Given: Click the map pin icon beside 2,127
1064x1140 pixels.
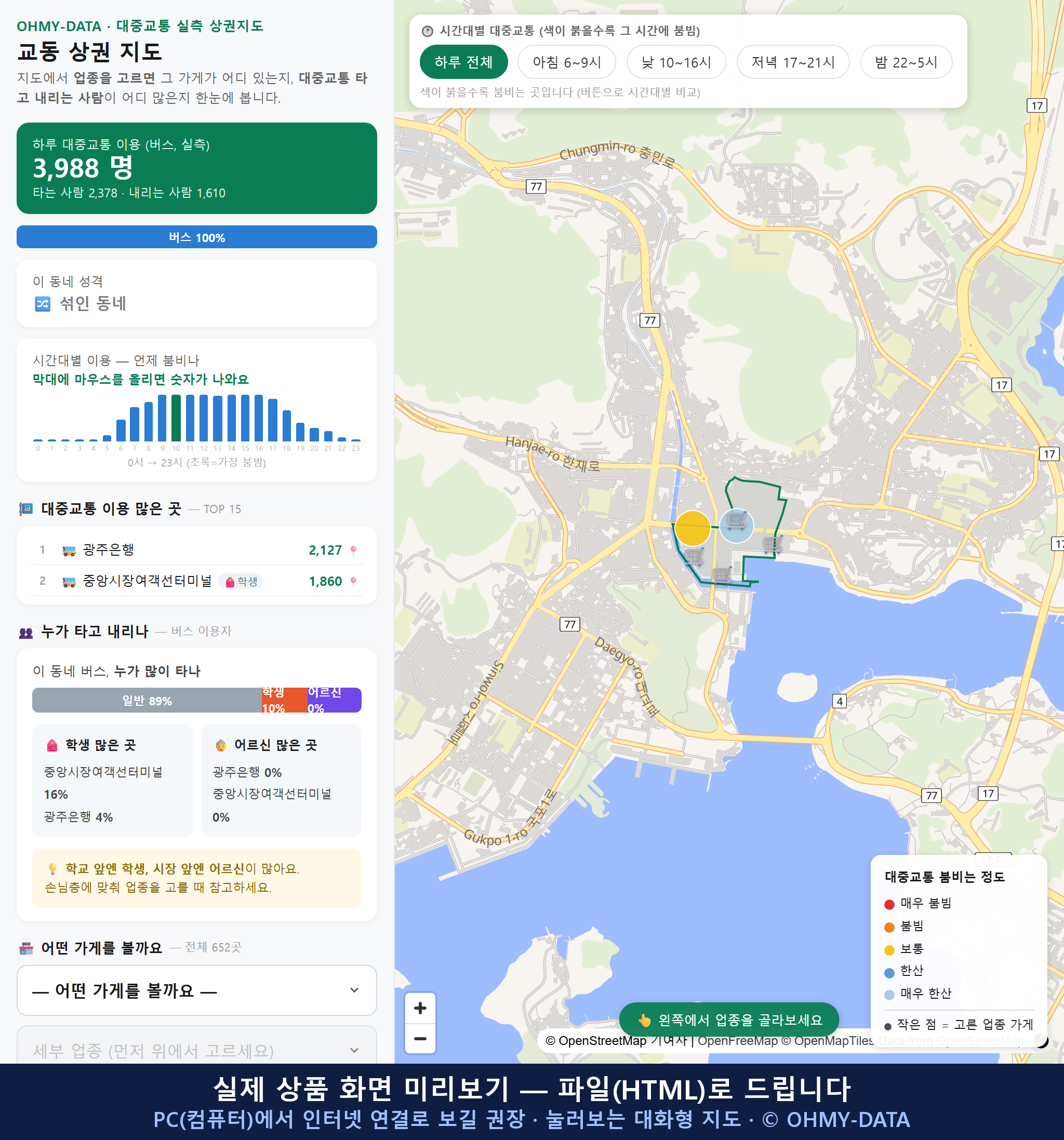Looking at the screenshot, I should (353, 551).
